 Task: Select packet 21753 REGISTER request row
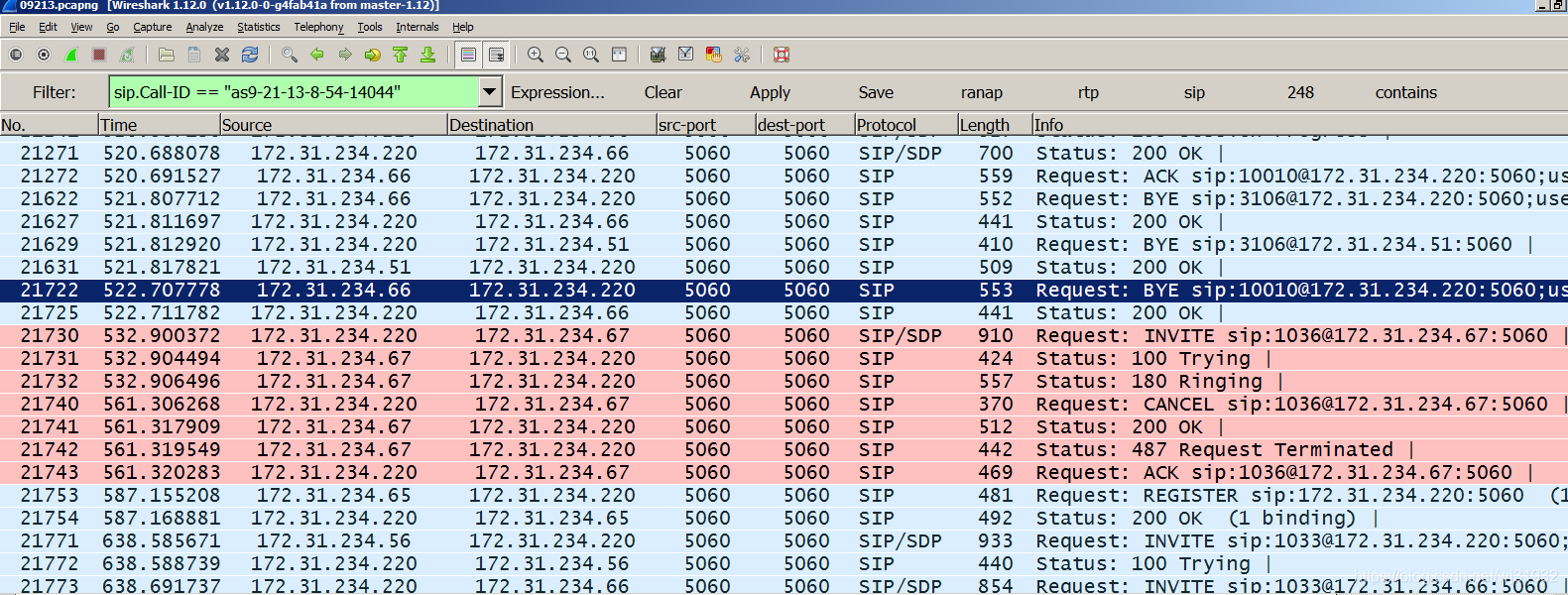point(784,495)
